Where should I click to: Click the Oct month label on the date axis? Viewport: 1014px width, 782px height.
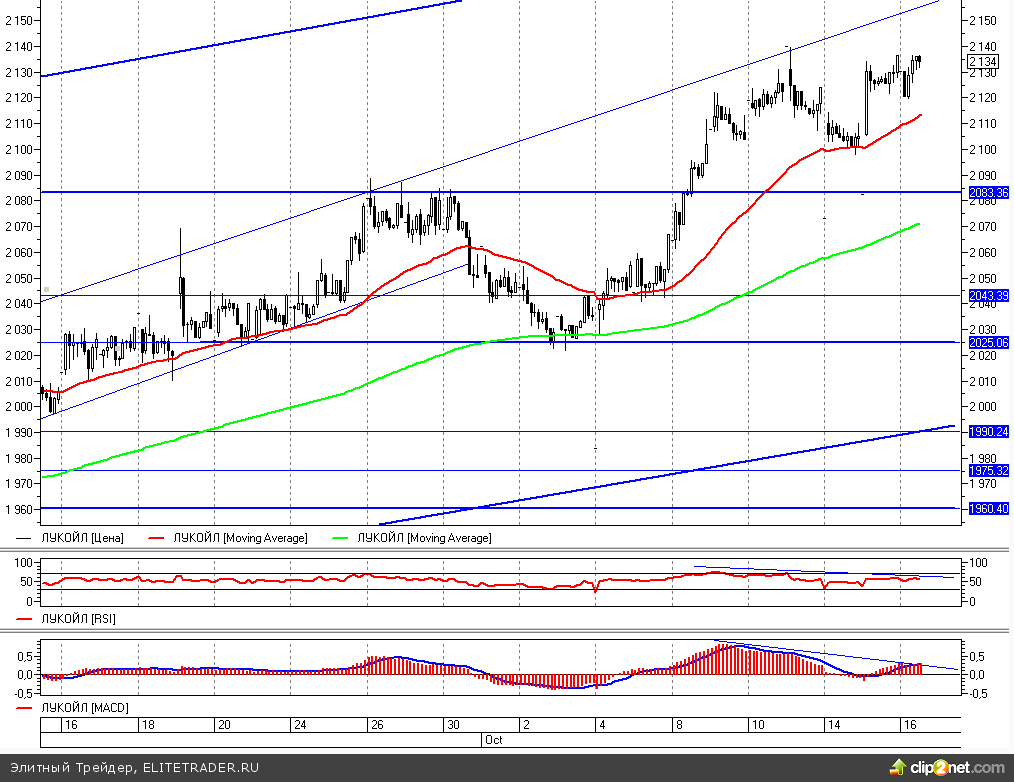tap(493, 740)
